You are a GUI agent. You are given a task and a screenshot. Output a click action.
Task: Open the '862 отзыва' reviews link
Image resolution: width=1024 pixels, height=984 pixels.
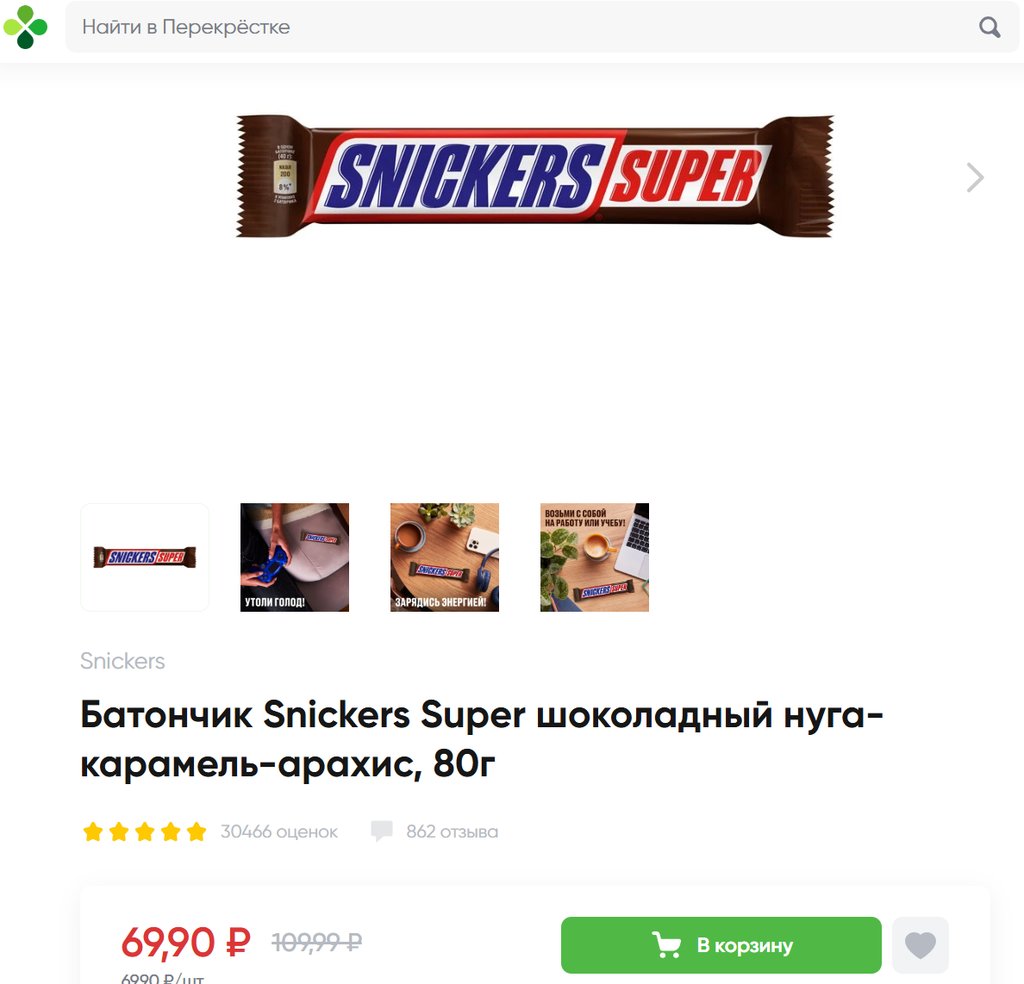[x=452, y=832]
